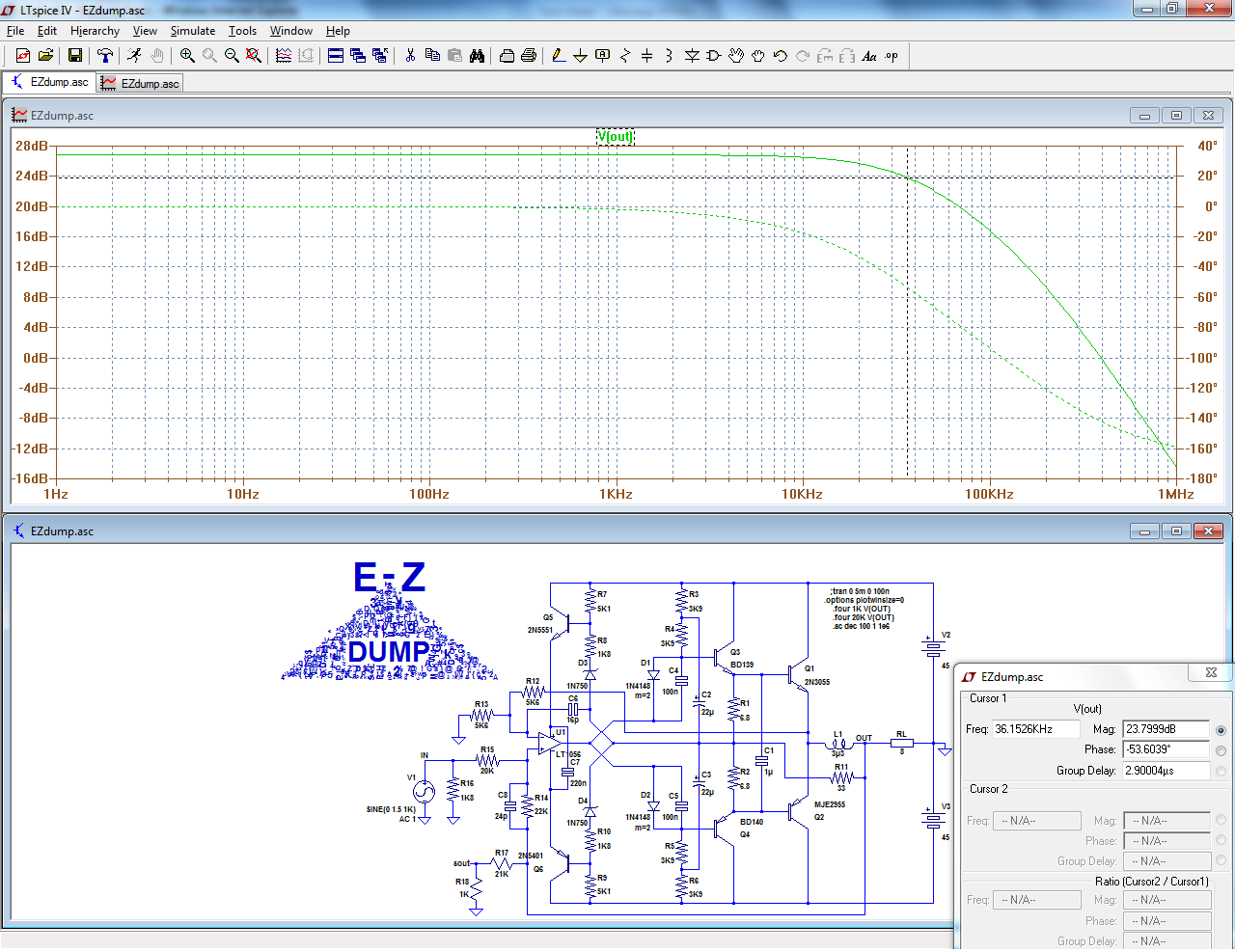Viewport: 1235px width, 952px height.
Task: Place a capacitor from the toolbar
Action: [646, 56]
